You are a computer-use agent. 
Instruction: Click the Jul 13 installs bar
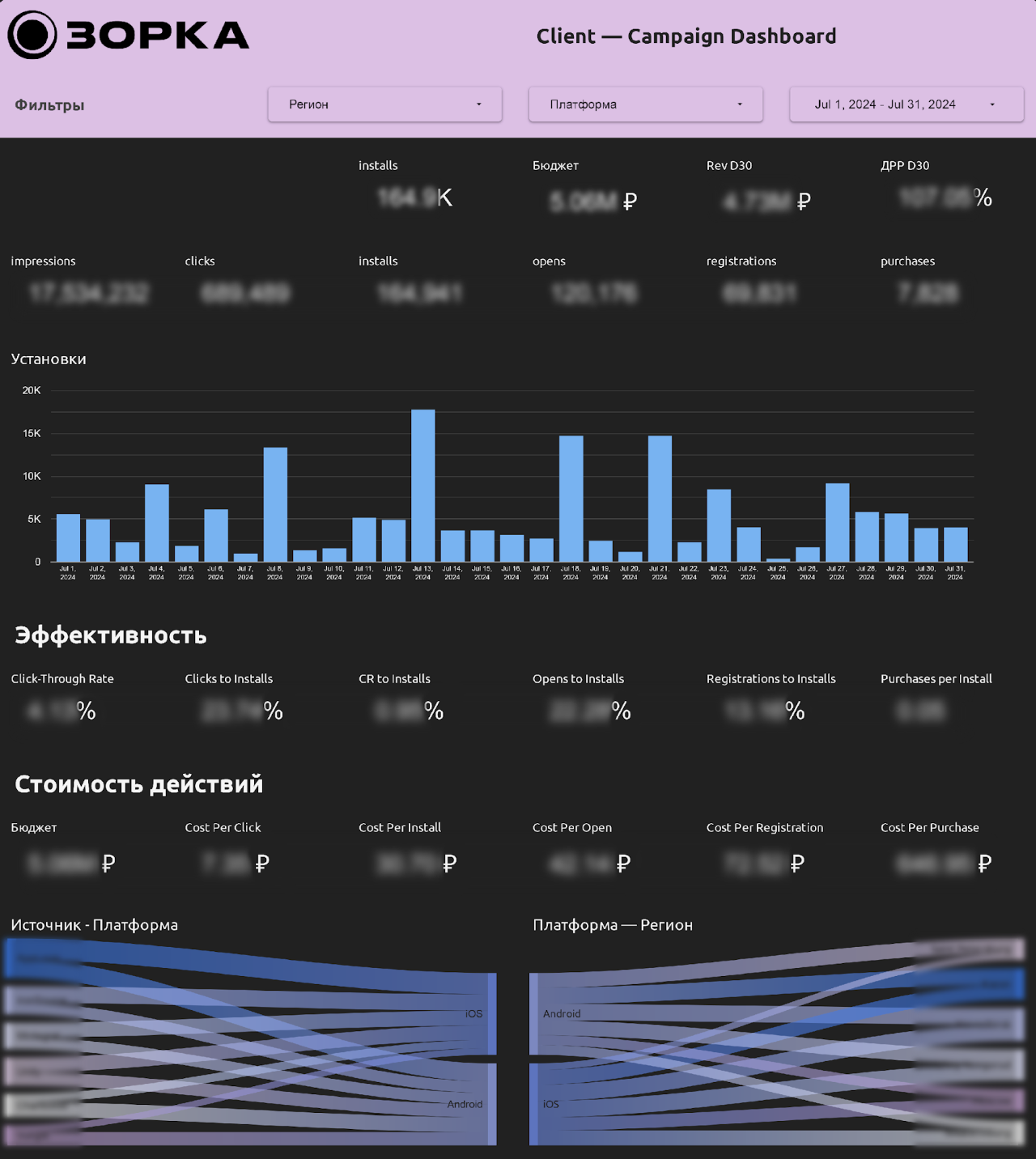coord(422,486)
